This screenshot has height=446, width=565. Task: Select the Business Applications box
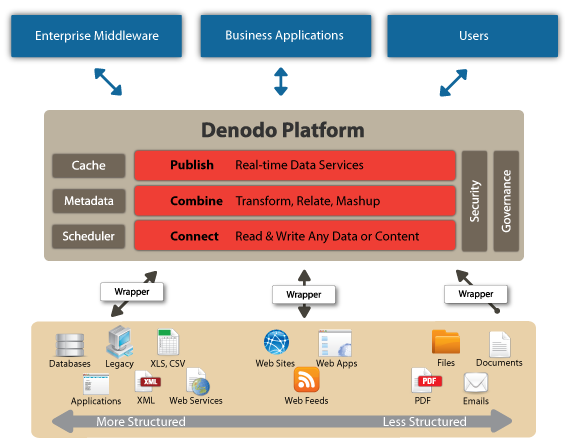pos(286,36)
